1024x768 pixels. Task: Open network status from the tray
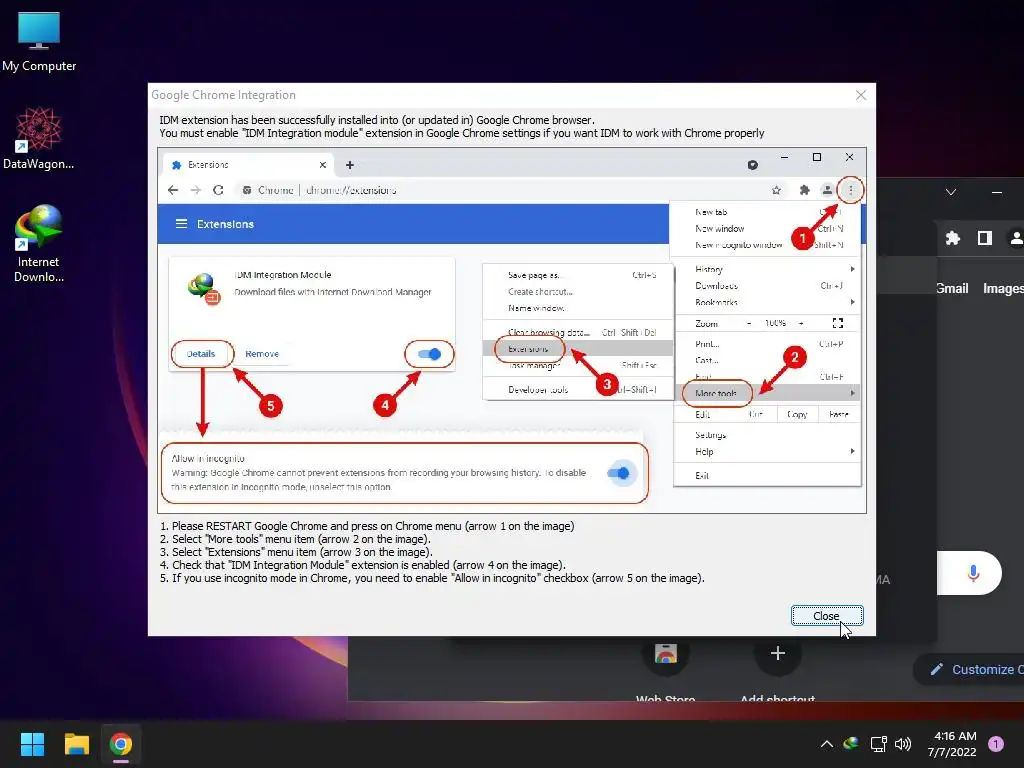878,744
